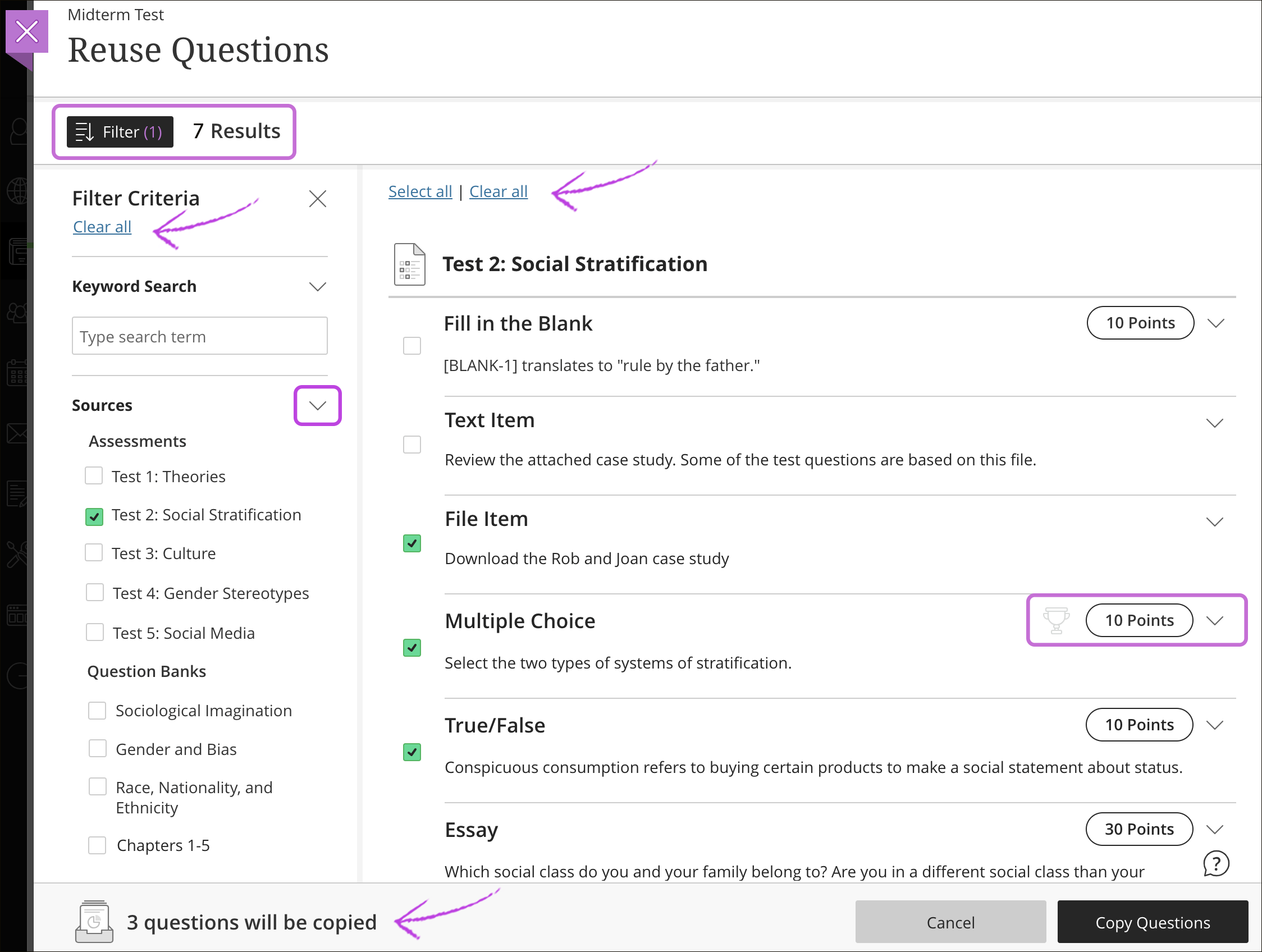The height and width of the screenshot is (952, 1262).
Task: Select the Courses icon in the sidebar
Action: click(x=17, y=251)
